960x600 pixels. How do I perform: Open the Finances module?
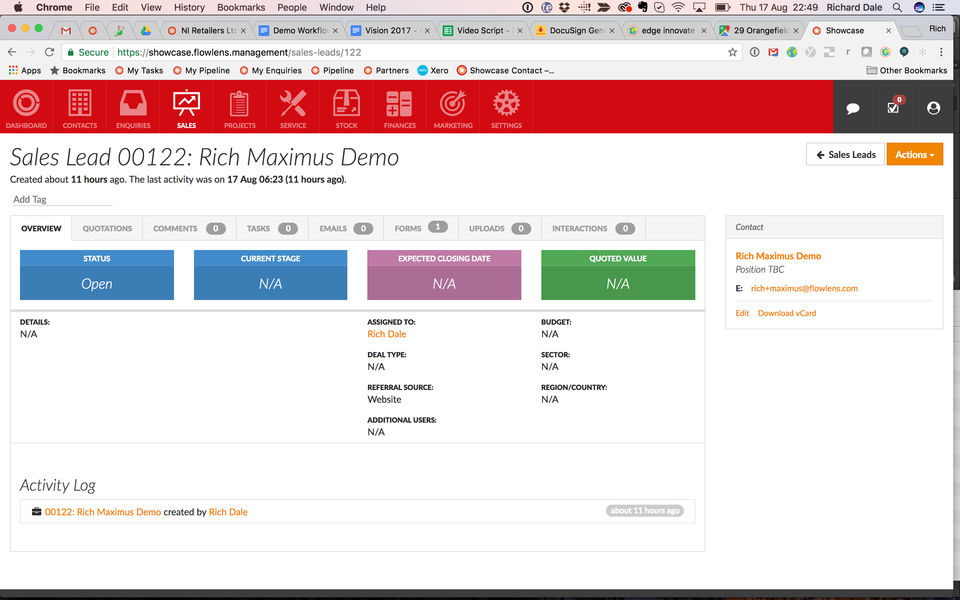pyautogui.click(x=399, y=107)
